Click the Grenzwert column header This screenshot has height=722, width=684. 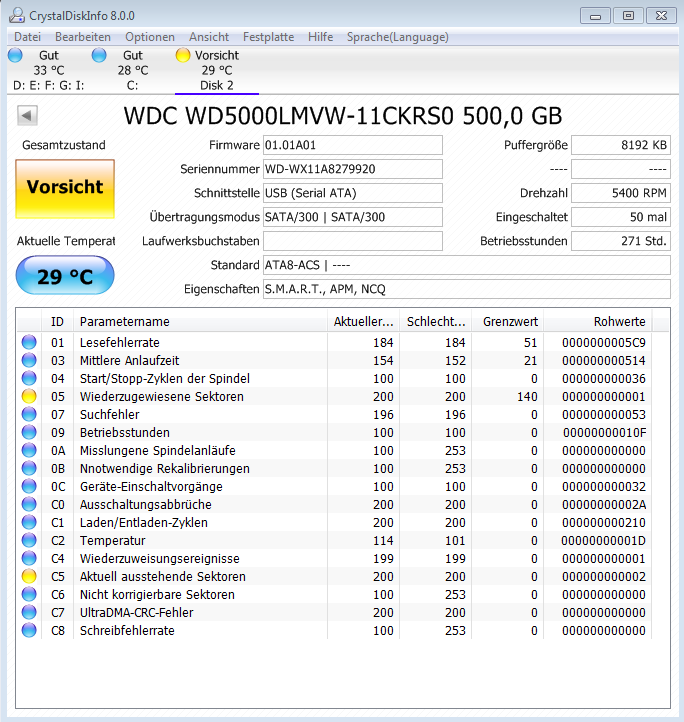pos(508,321)
